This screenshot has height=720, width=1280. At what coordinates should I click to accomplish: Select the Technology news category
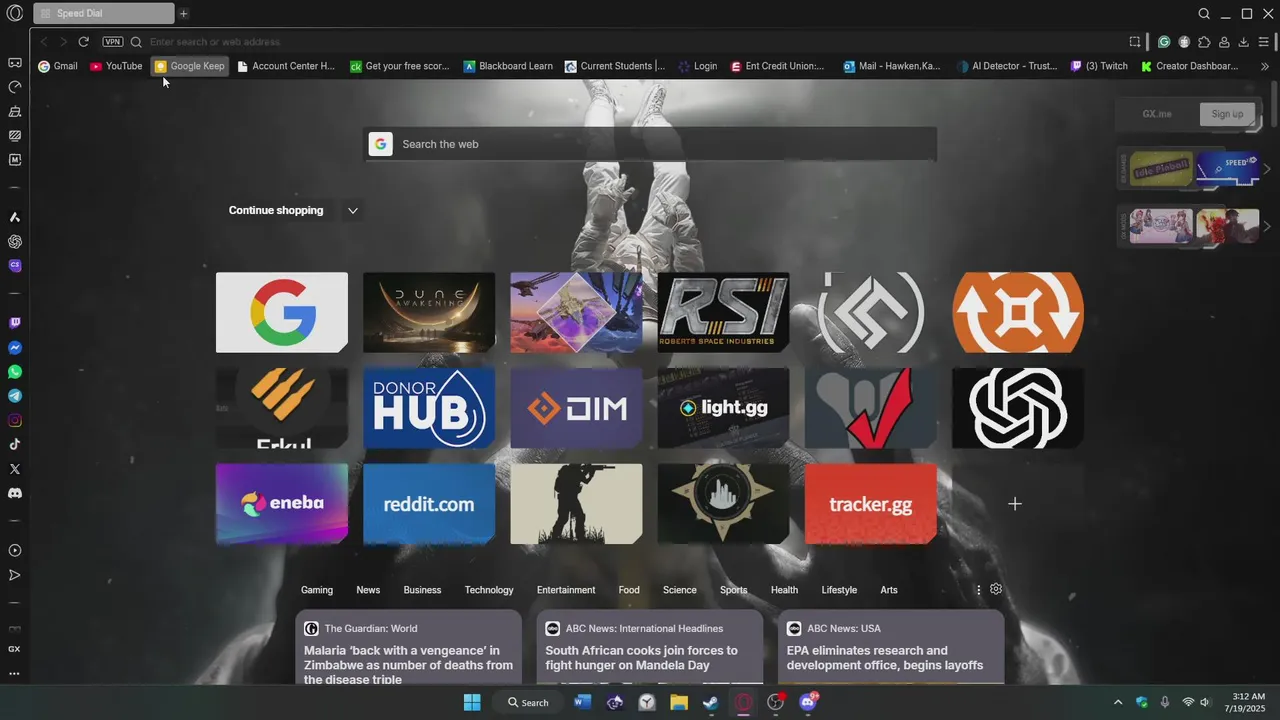[489, 590]
